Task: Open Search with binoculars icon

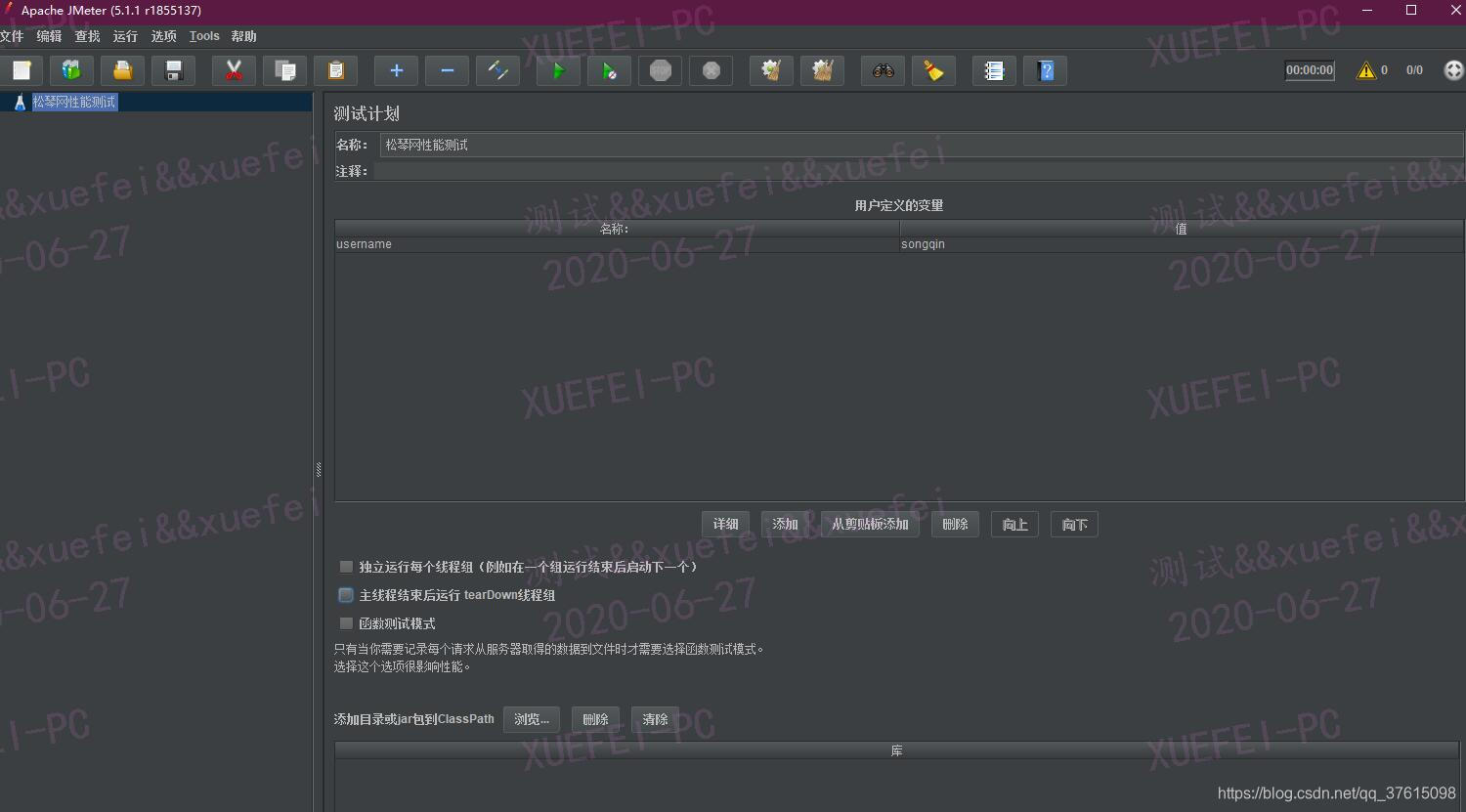Action: point(883,70)
